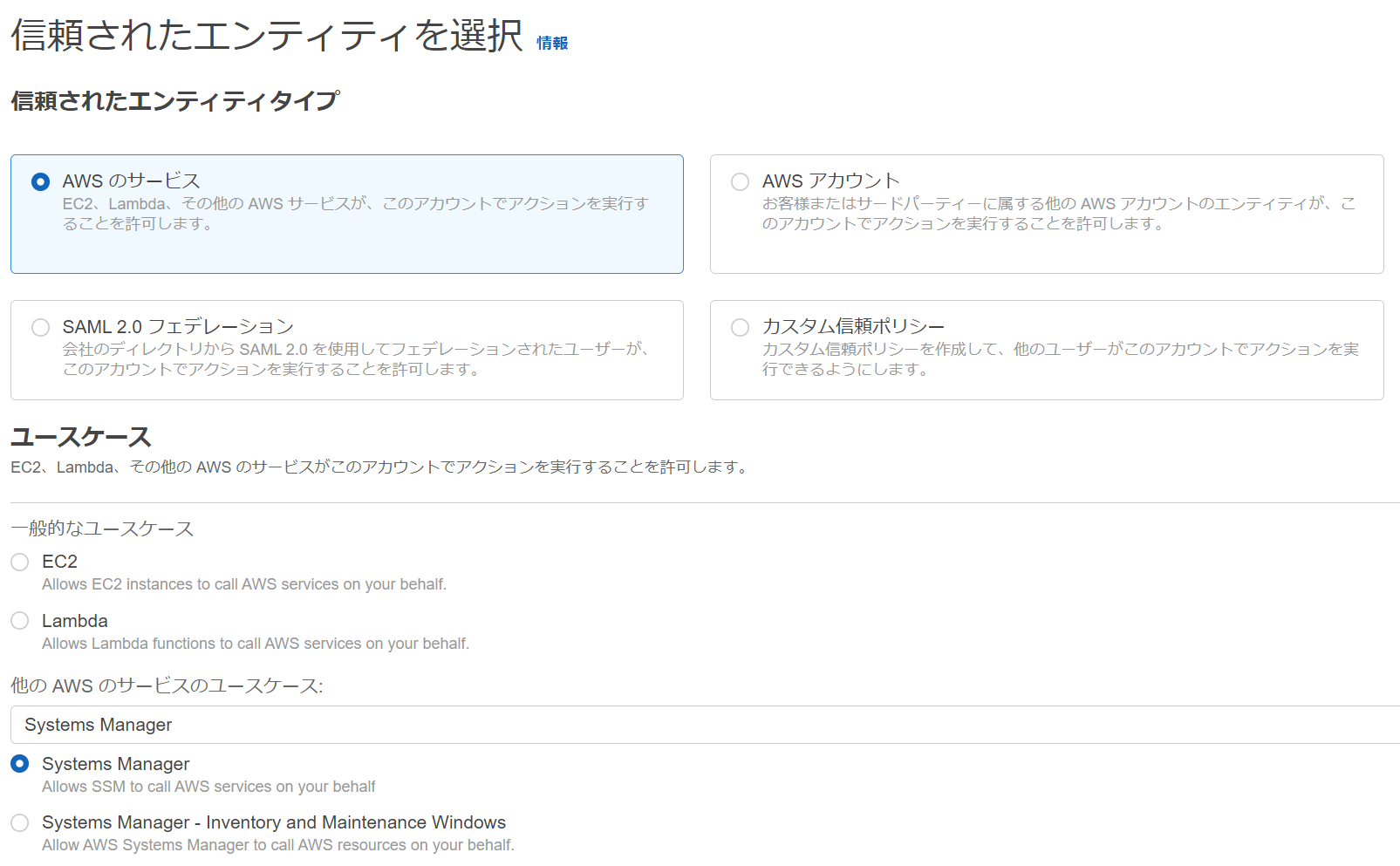Click the SAML 2.0 フェデレーション card description text
The width and height of the screenshot is (1400, 866).
click(x=357, y=359)
